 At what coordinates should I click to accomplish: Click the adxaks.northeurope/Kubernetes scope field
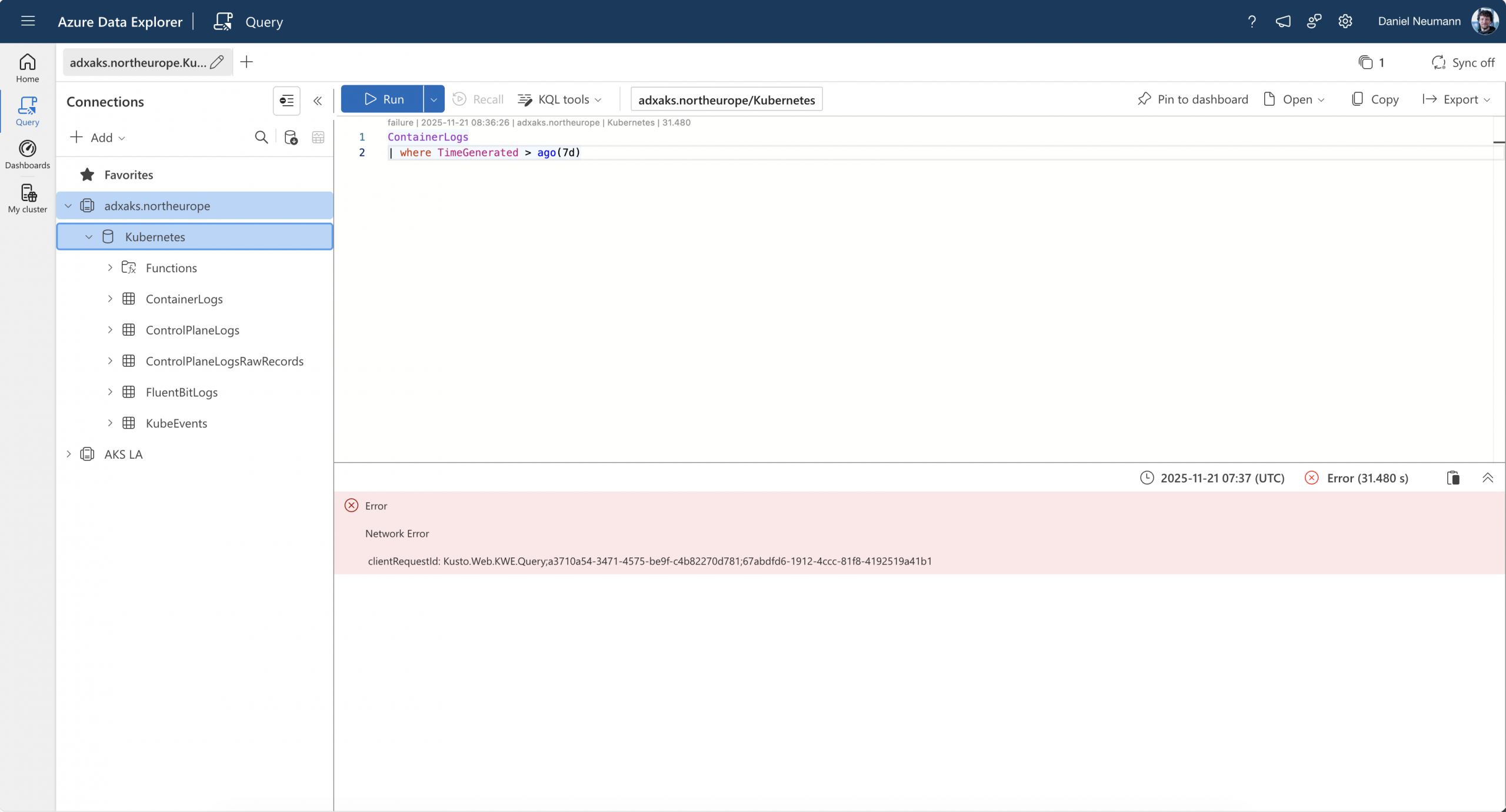(x=726, y=100)
